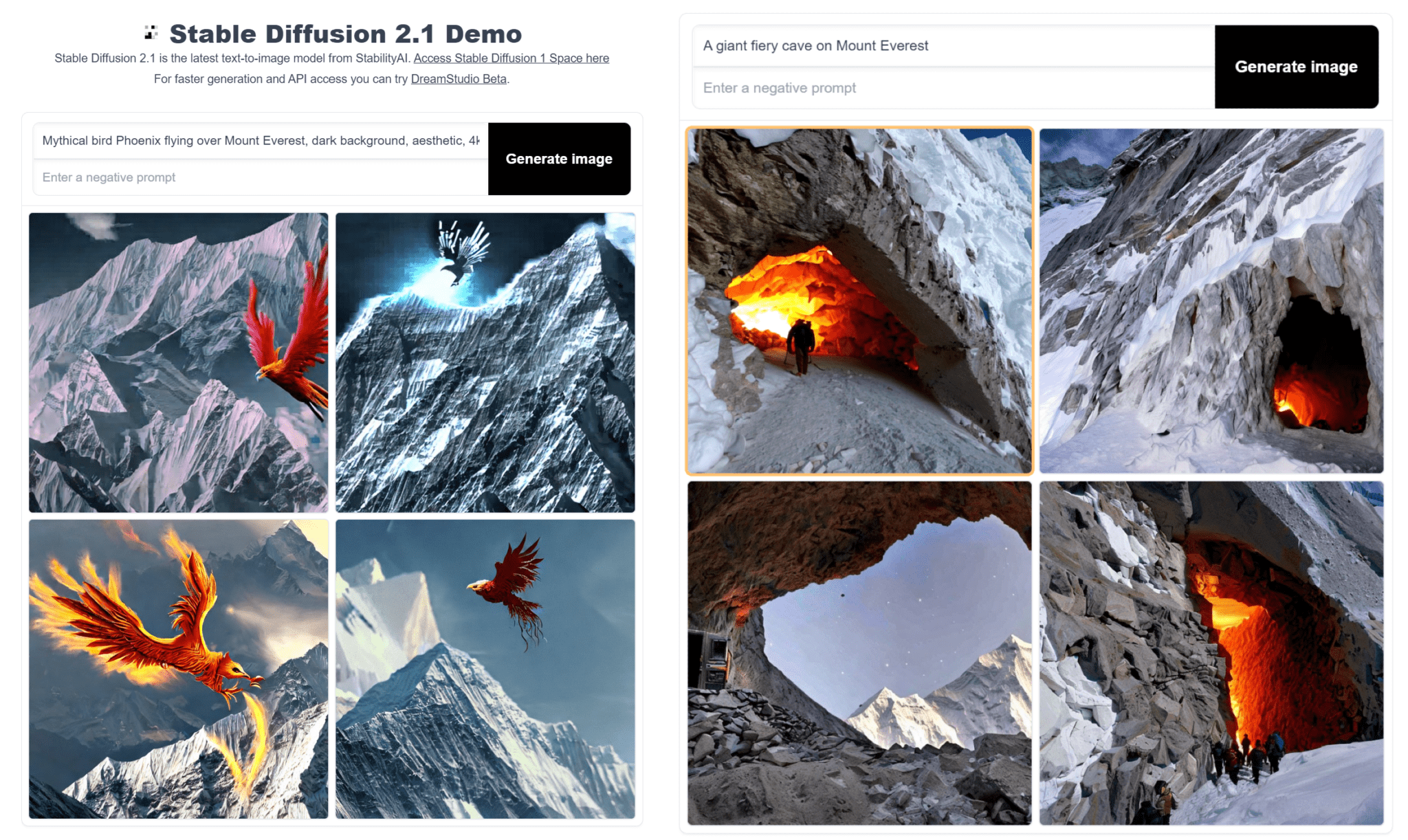Open the highlighted cave image with lone climber
1408x840 pixels.
pyautogui.click(x=859, y=301)
